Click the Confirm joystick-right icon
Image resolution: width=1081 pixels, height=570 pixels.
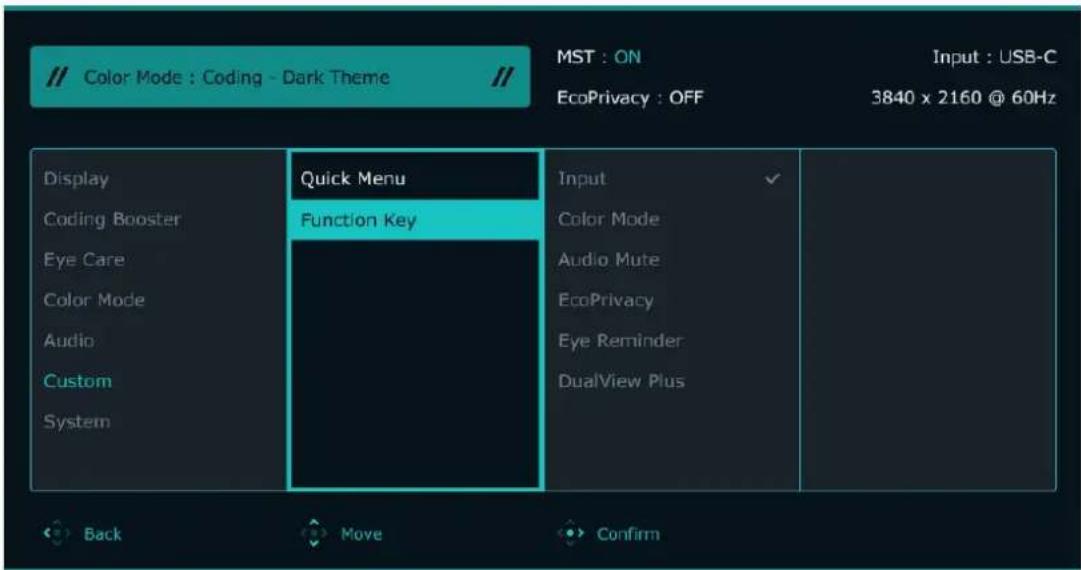pyautogui.click(x=572, y=533)
